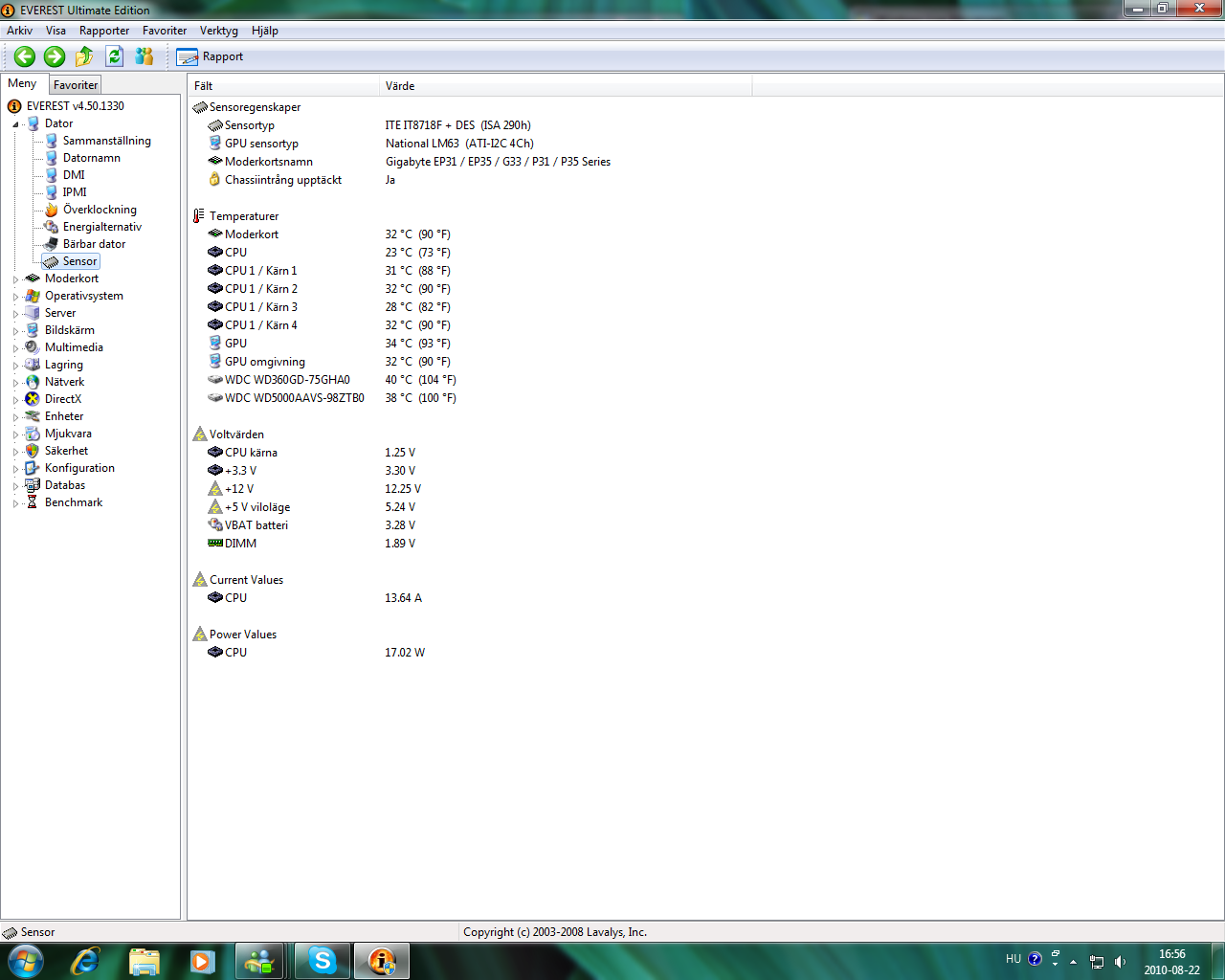The width and height of the screenshot is (1225, 980).
Task: Click the Värde column header
Action: click(566, 86)
